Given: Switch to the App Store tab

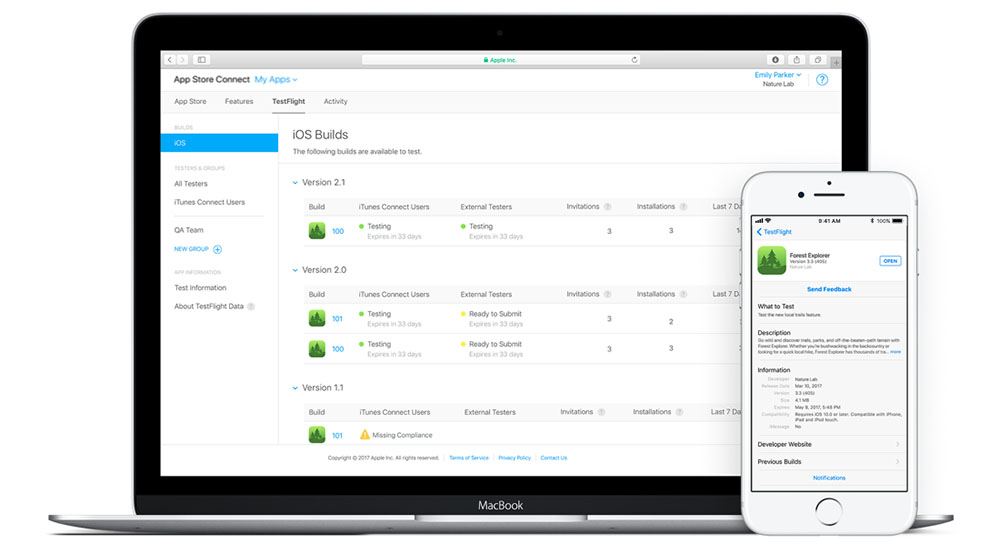Looking at the screenshot, I should (190, 101).
